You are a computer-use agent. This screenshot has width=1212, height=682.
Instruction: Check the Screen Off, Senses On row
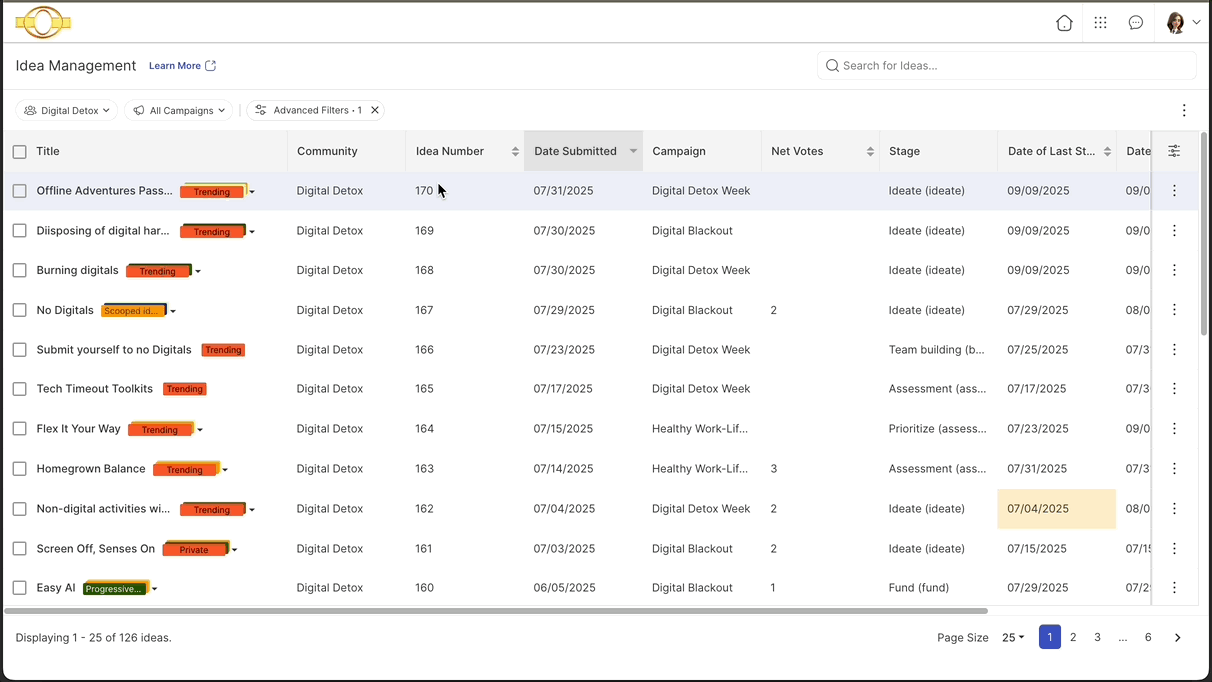coord(20,549)
